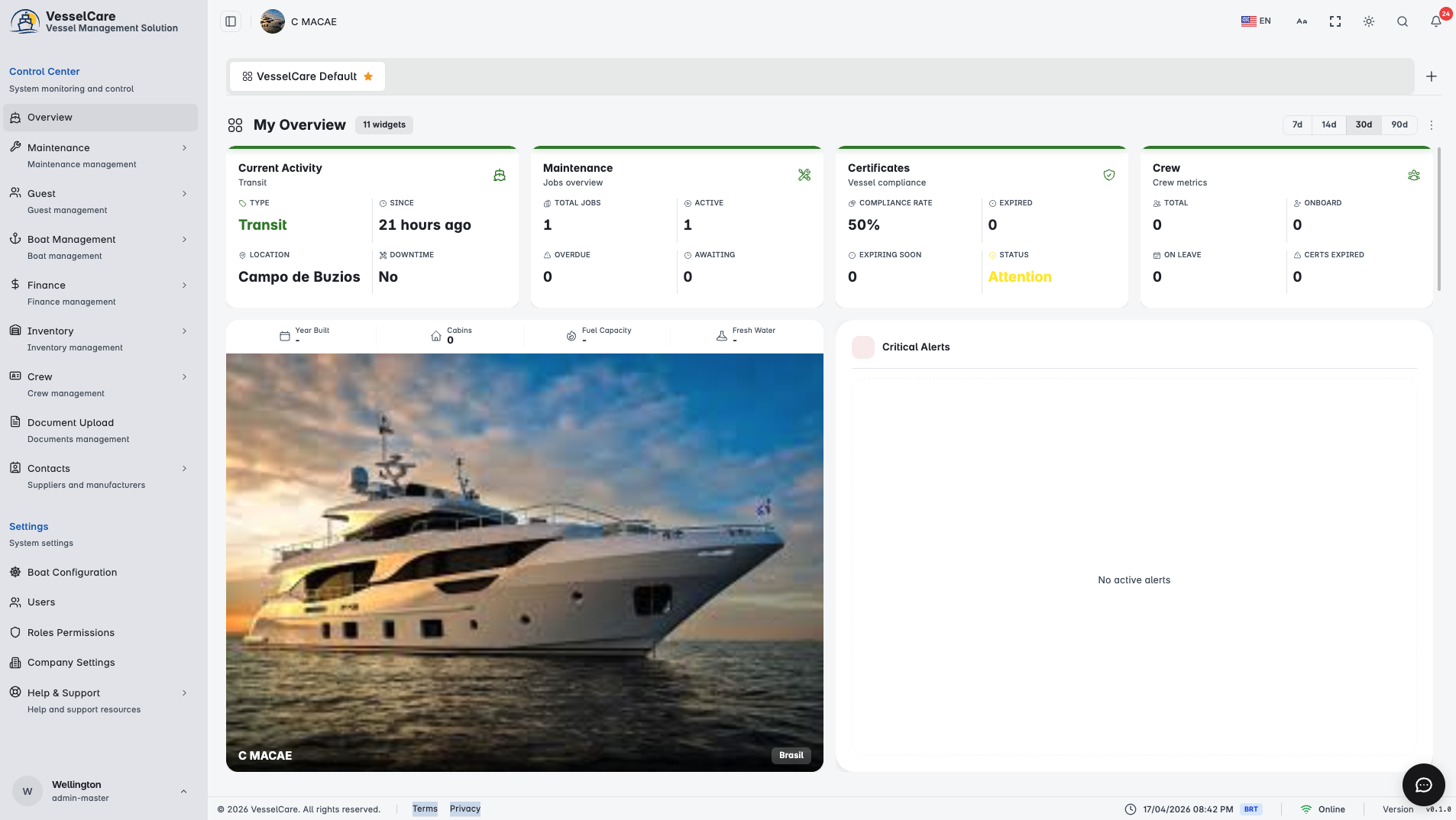Enter fullscreen mode via top icon

point(1335,21)
